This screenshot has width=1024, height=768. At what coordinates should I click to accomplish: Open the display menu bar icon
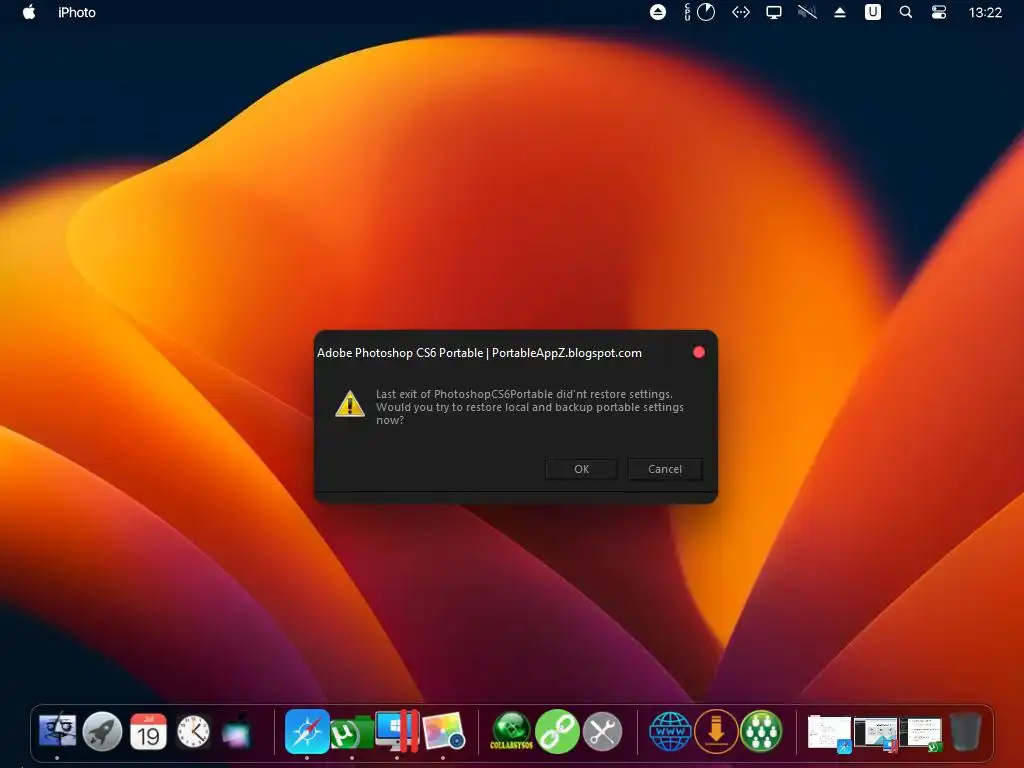pyautogui.click(x=774, y=12)
